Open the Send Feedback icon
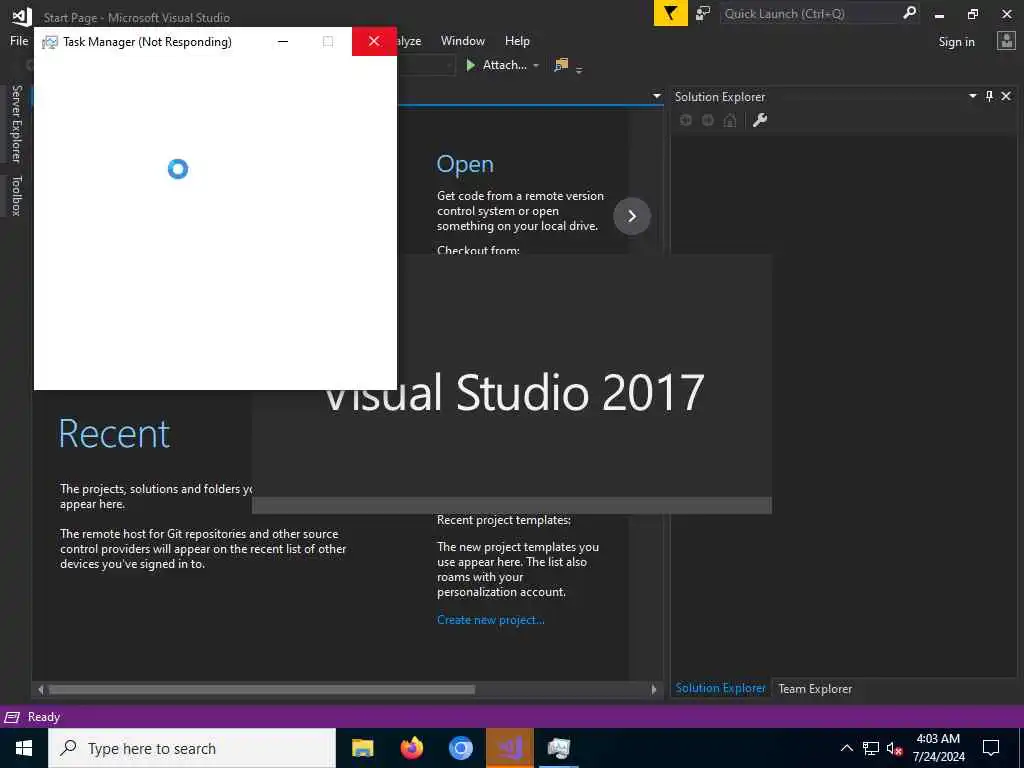 (x=703, y=13)
